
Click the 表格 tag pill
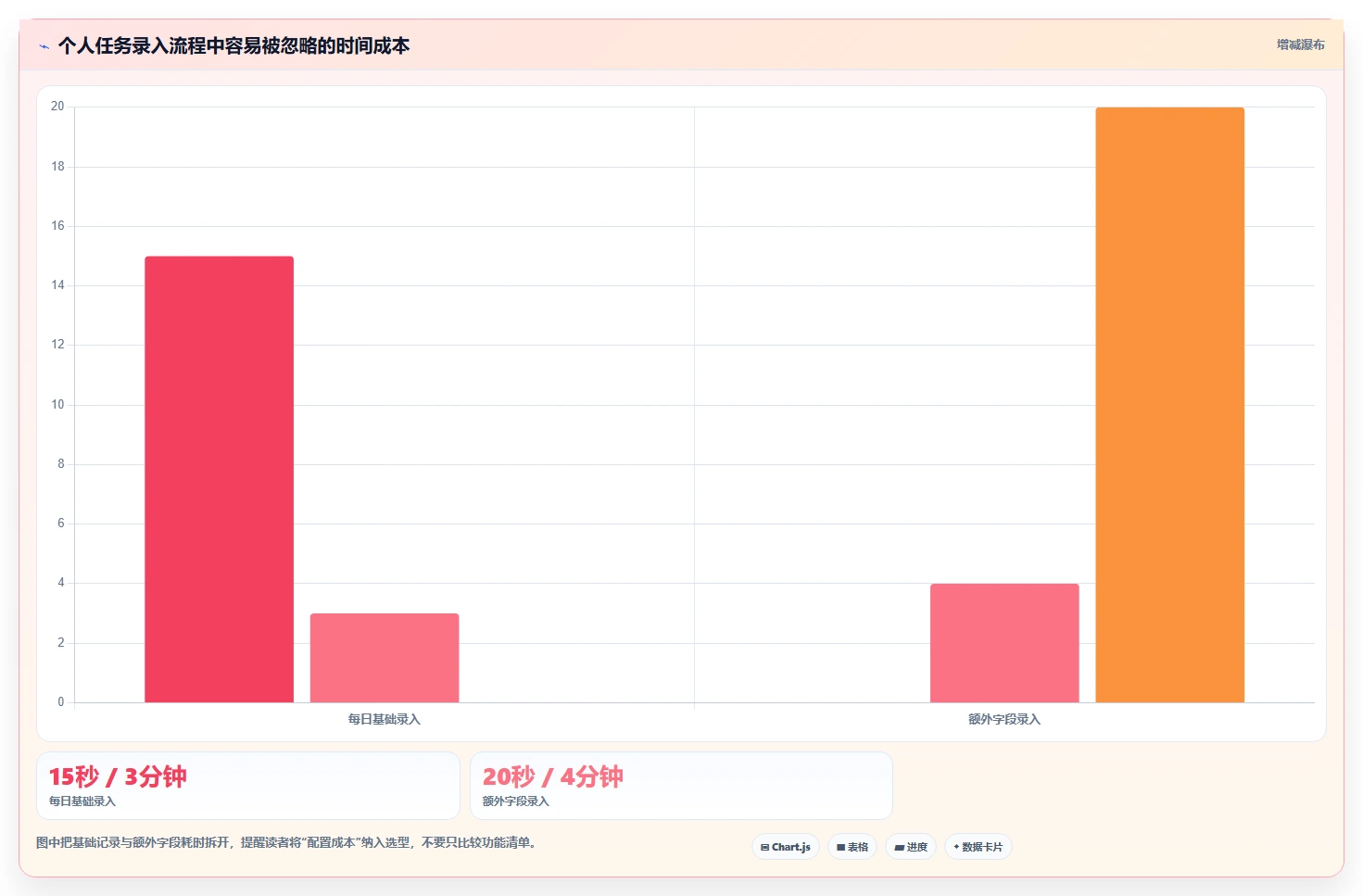pos(852,847)
